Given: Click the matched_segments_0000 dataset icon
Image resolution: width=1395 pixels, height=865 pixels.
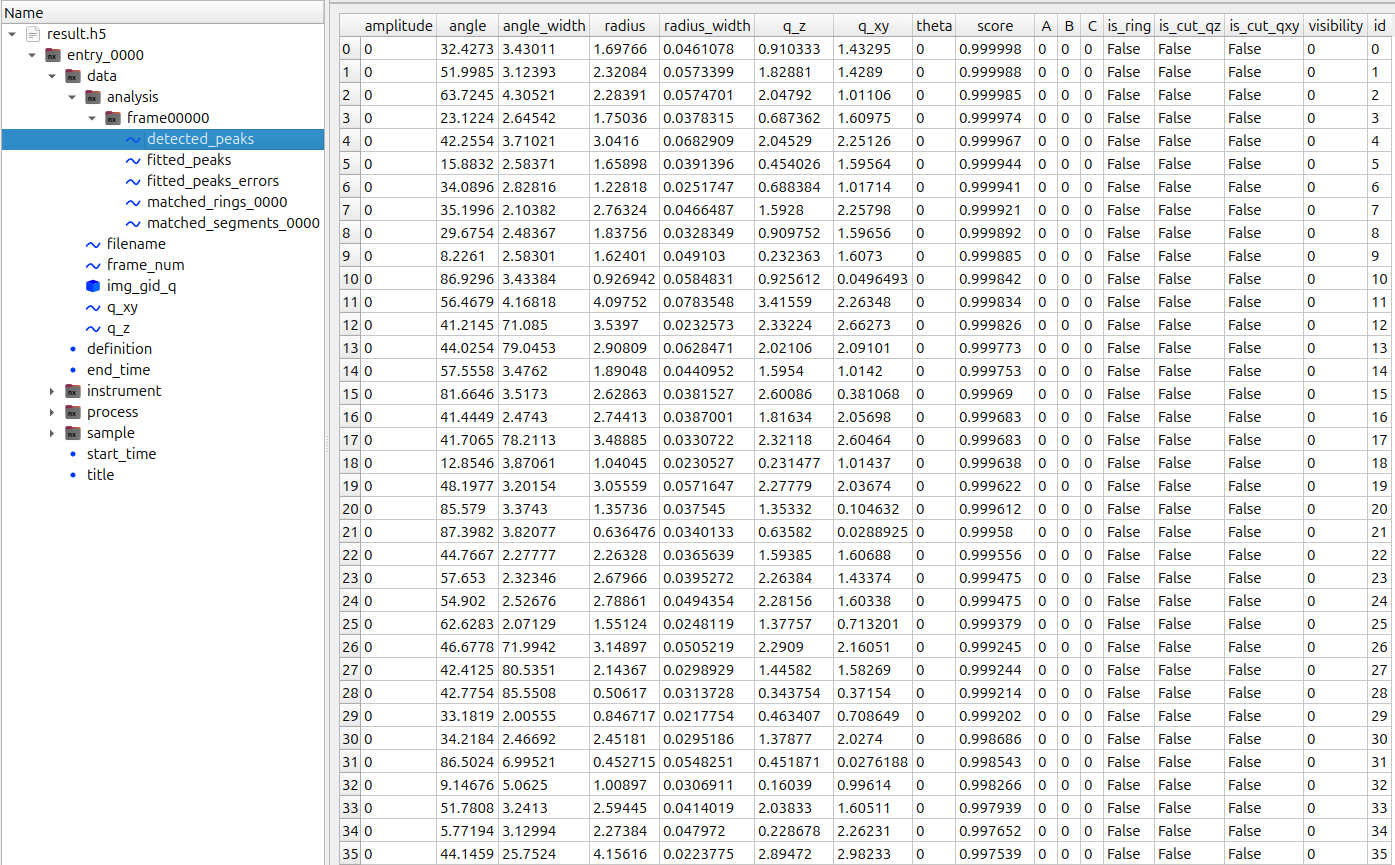Looking at the screenshot, I should 133,223.
